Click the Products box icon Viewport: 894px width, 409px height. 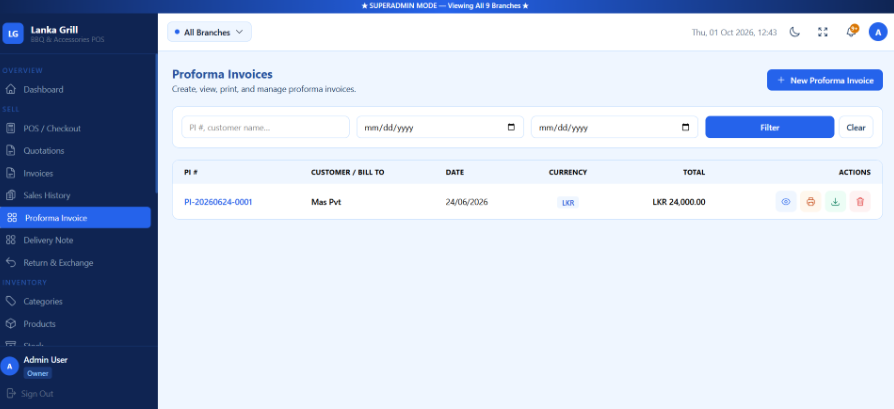click(x=10, y=323)
